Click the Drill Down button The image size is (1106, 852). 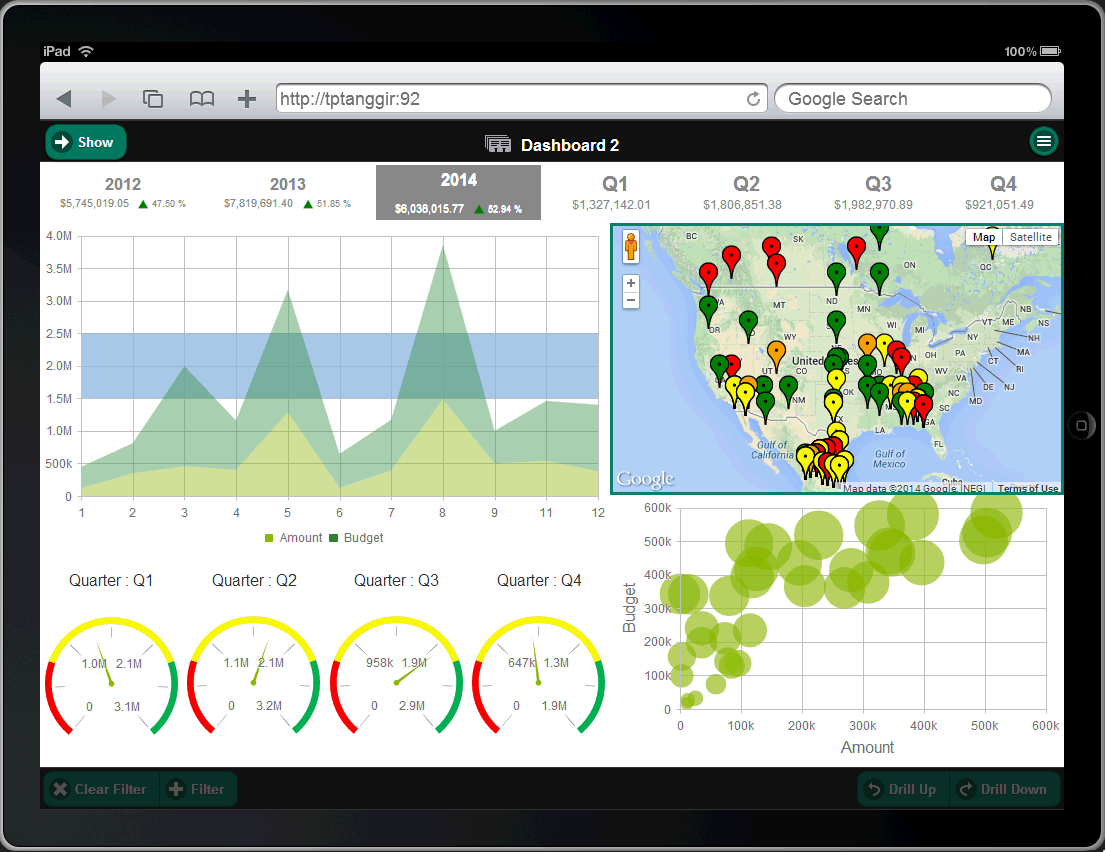[x=1003, y=789]
